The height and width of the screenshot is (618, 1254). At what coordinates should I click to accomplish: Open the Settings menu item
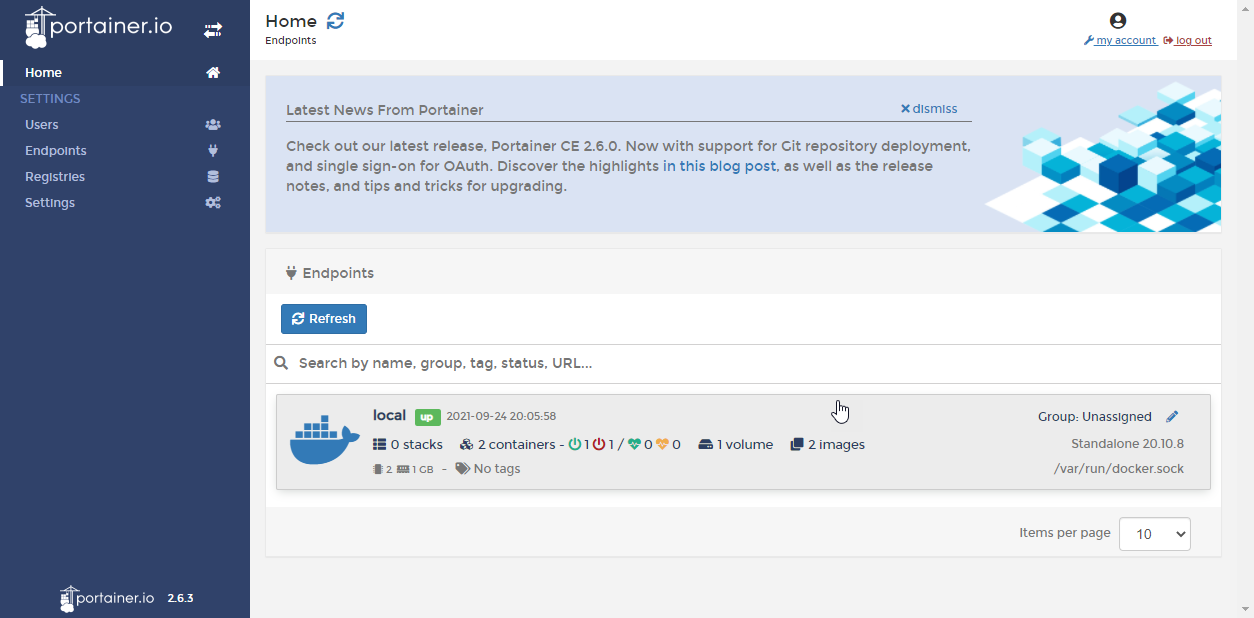coord(125,203)
